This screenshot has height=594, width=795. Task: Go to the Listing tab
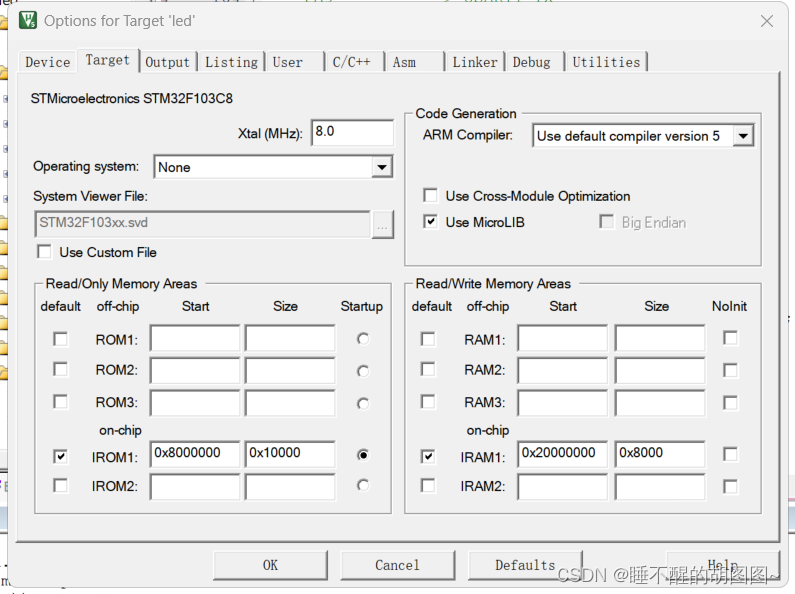tap(231, 62)
